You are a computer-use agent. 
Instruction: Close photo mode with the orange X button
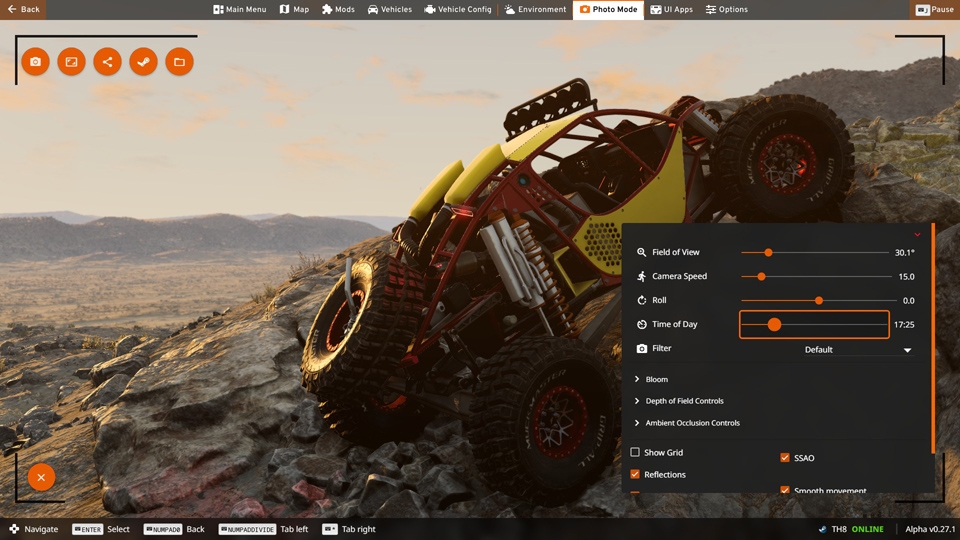(41, 478)
